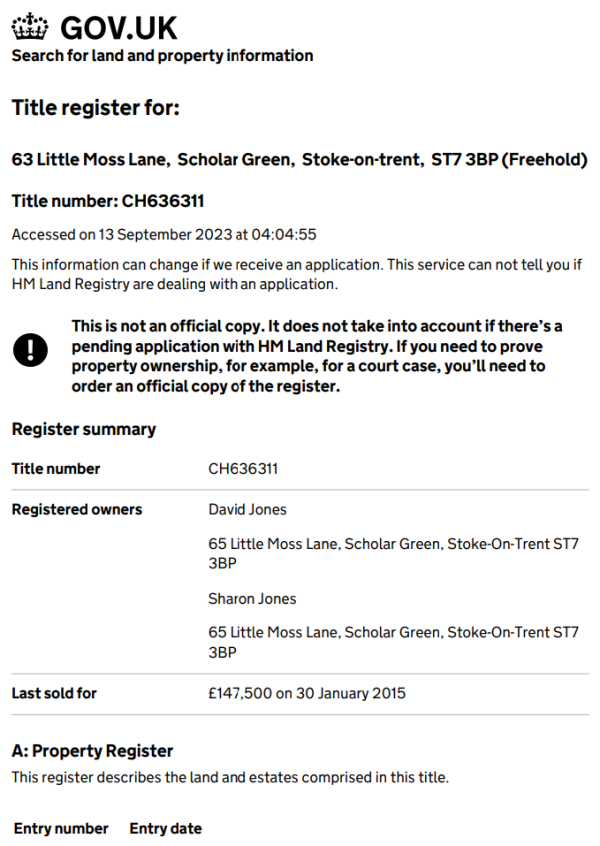Screen dimensions: 600x846
Task: Click the address listed under Sharon Jones
Action: click(x=393, y=642)
